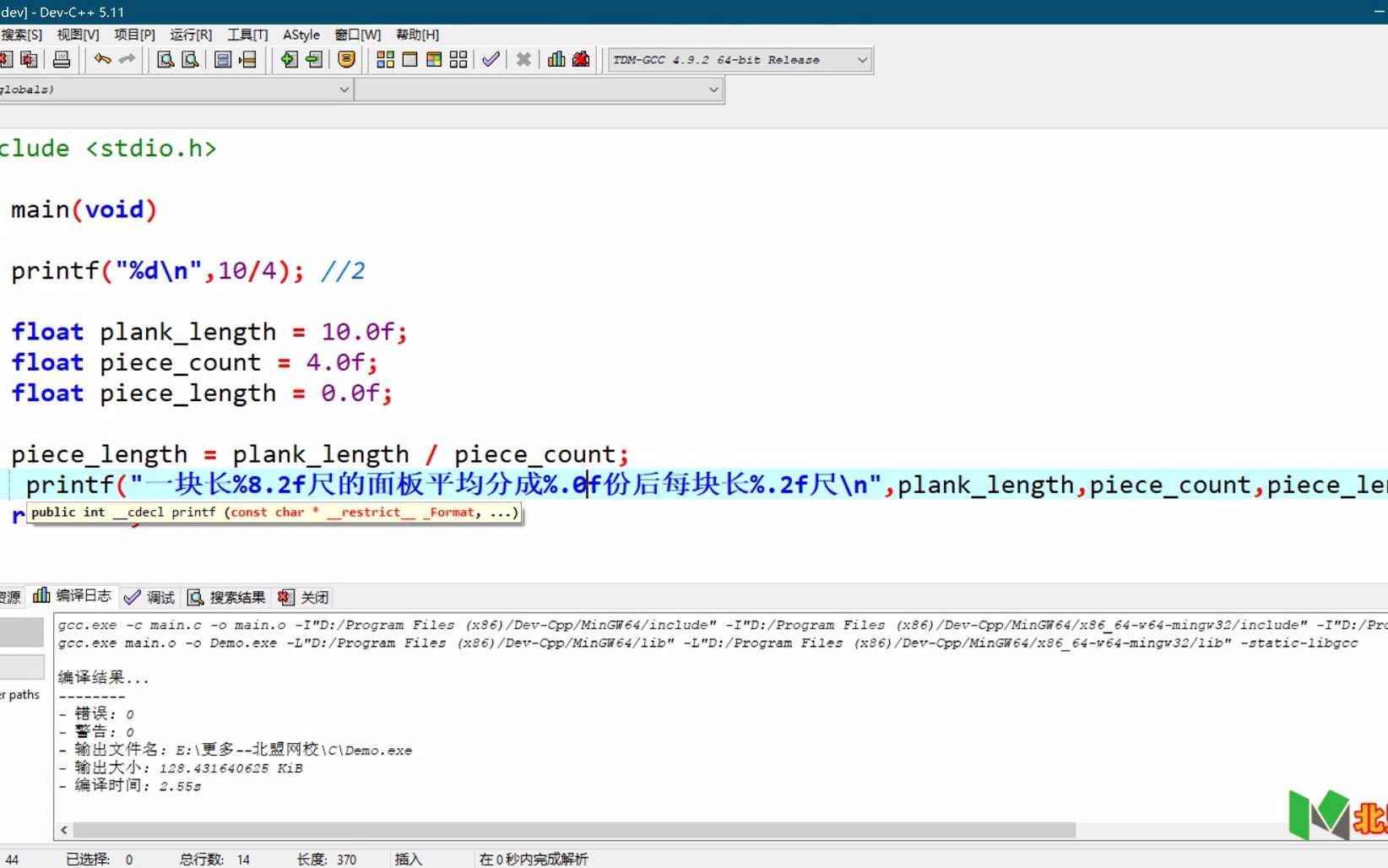Click the output filename Demo.exe line
Image resolution: width=1388 pixels, height=868 pixels.
[x=236, y=750]
